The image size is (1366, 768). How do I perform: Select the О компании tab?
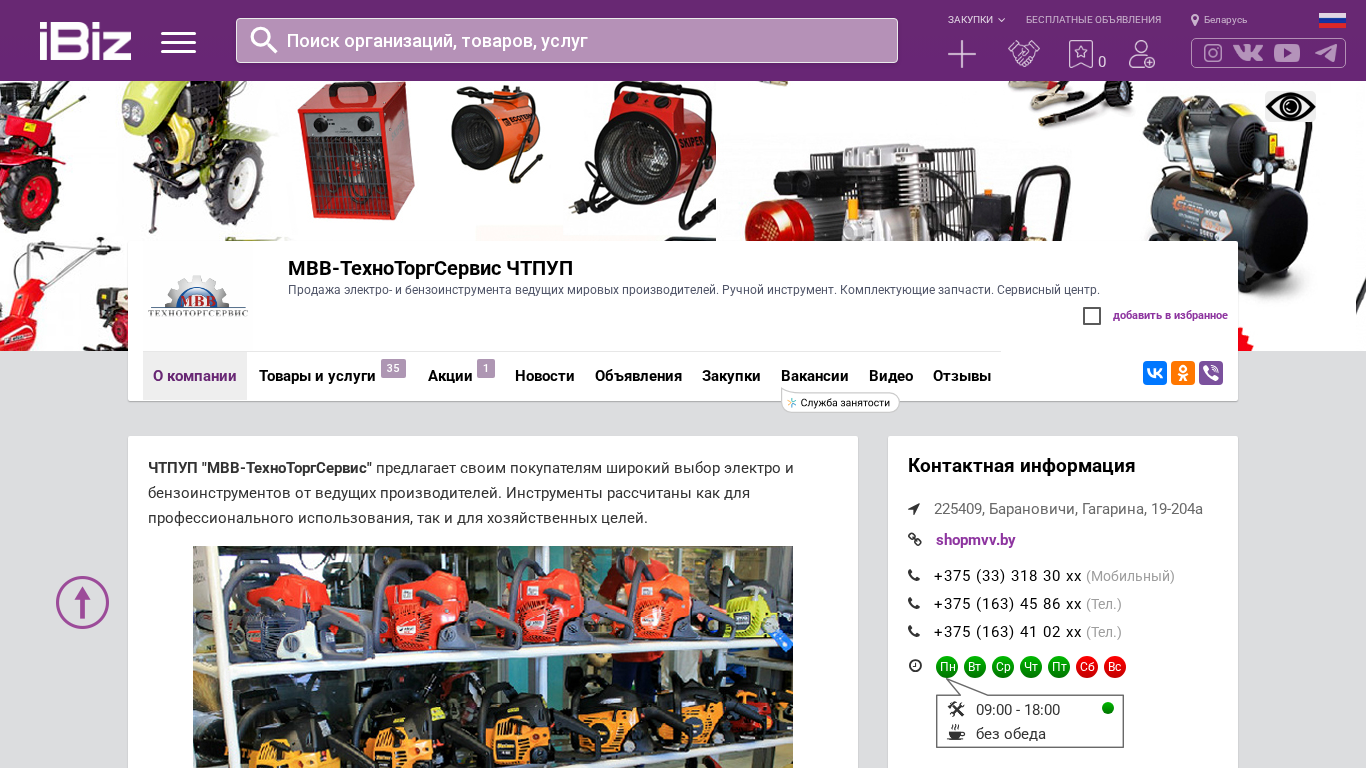195,376
